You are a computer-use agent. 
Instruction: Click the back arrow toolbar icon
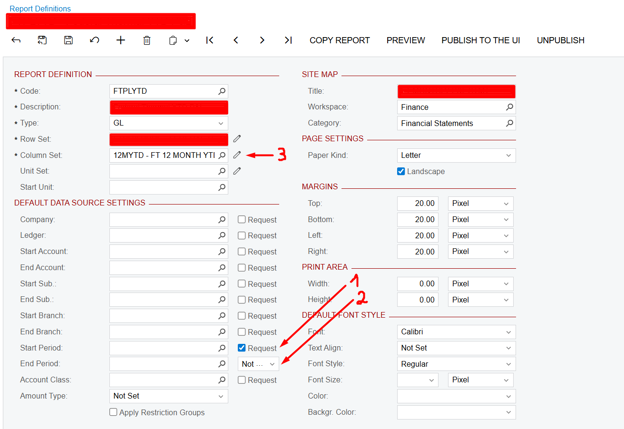[x=16, y=40]
